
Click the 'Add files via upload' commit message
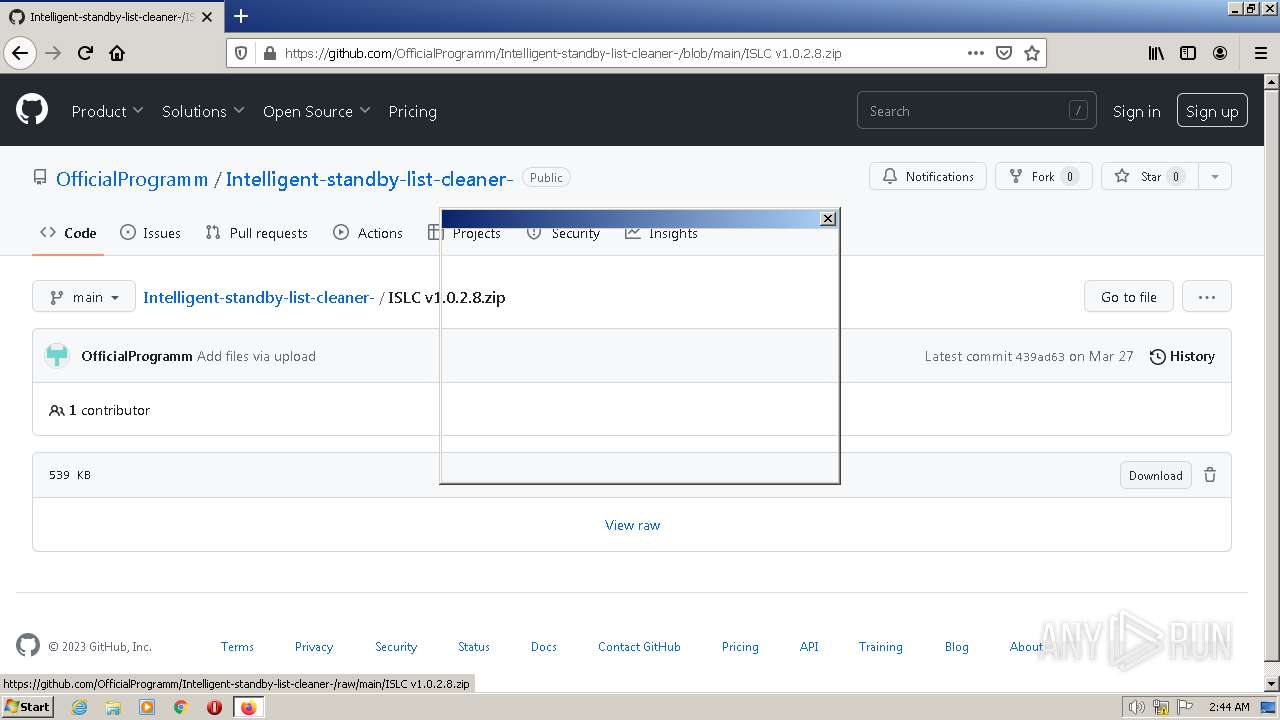pos(256,356)
